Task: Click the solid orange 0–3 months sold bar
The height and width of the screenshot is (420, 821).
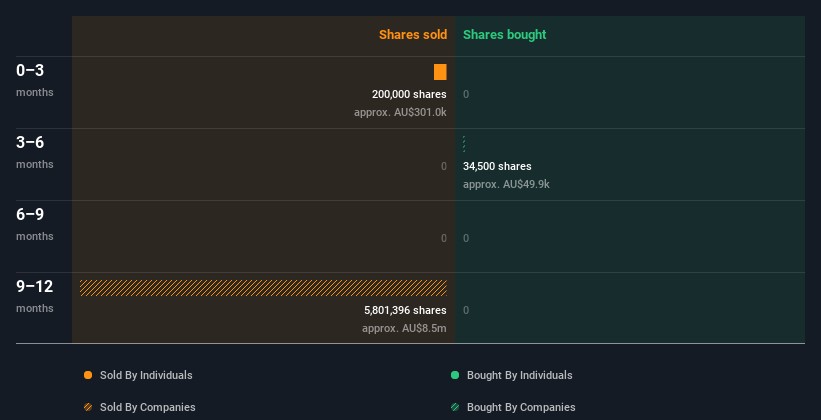Action: [440, 72]
